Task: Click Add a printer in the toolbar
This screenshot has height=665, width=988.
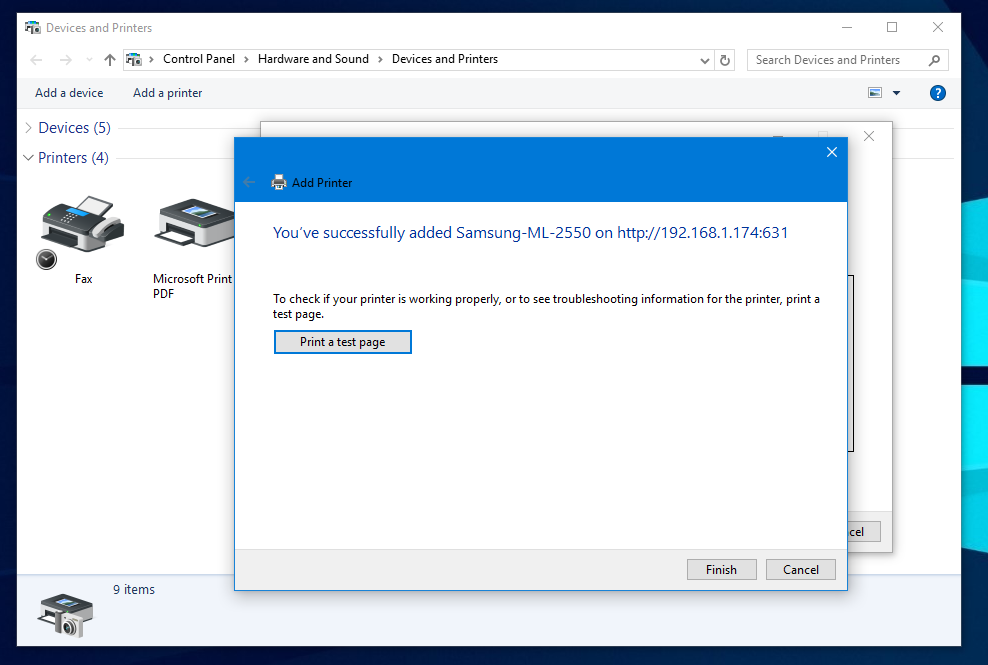Action: click(167, 93)
